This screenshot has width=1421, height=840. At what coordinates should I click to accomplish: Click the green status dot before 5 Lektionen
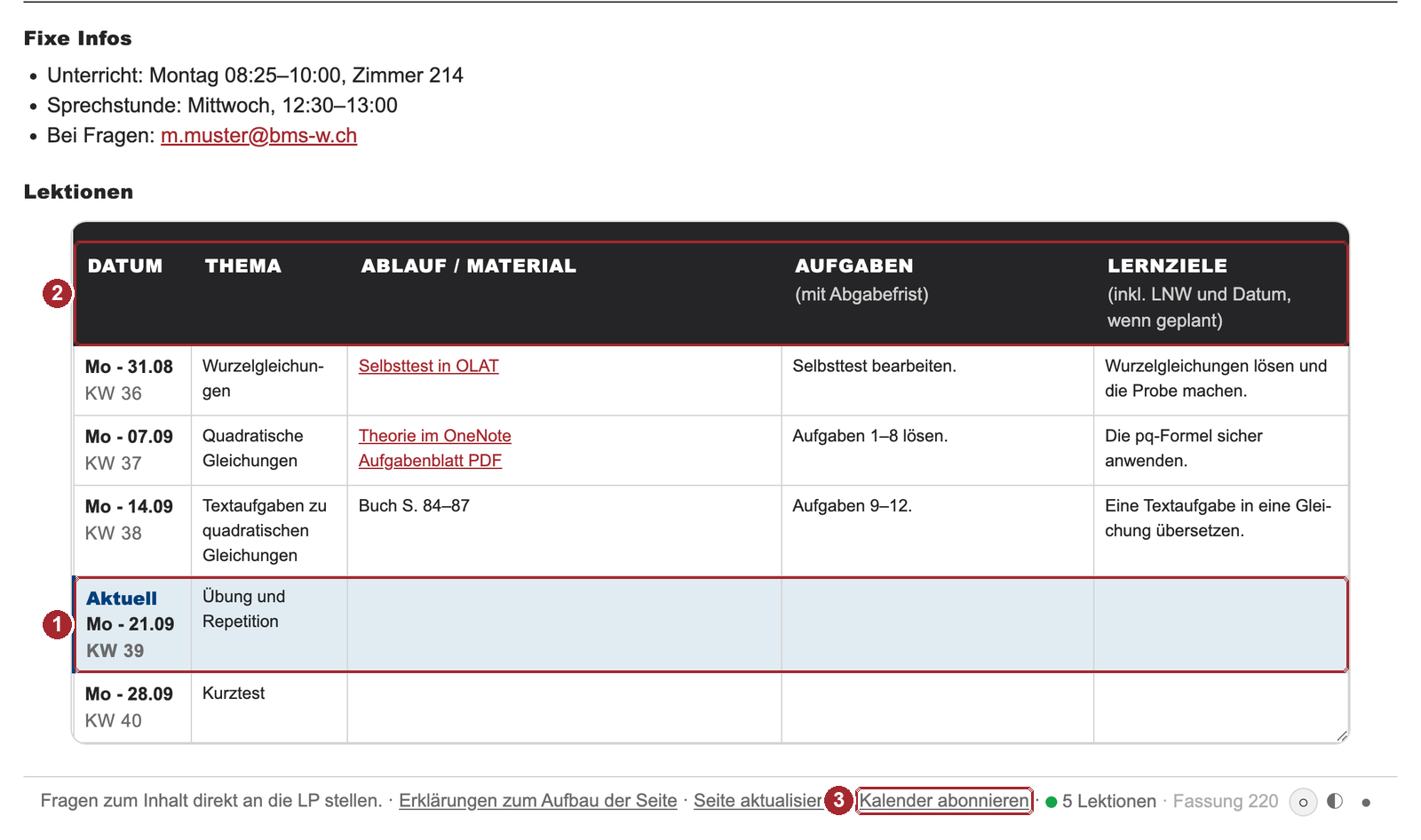(1052, 803)
